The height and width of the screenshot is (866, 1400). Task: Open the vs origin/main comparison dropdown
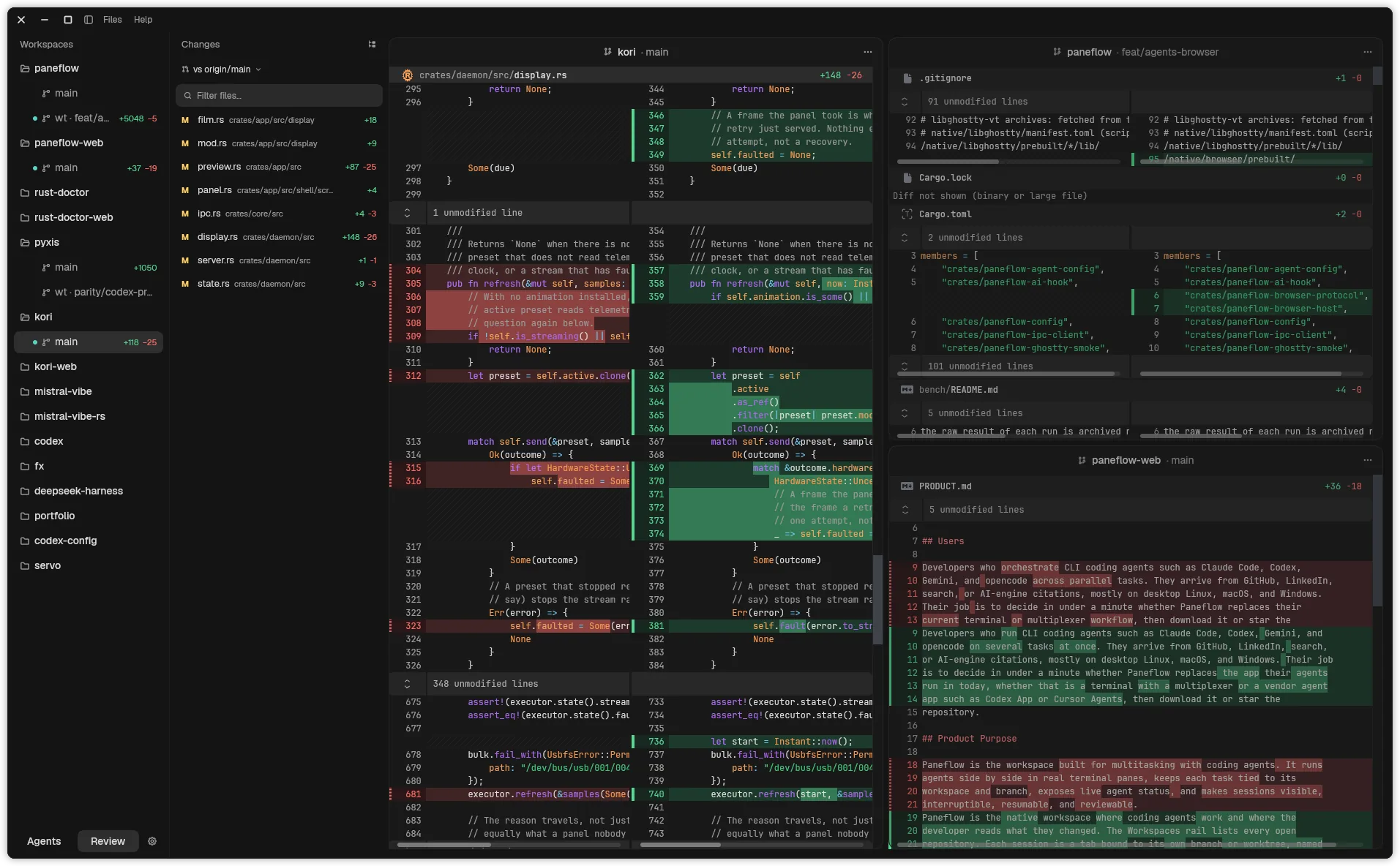[x=221, y=69]
